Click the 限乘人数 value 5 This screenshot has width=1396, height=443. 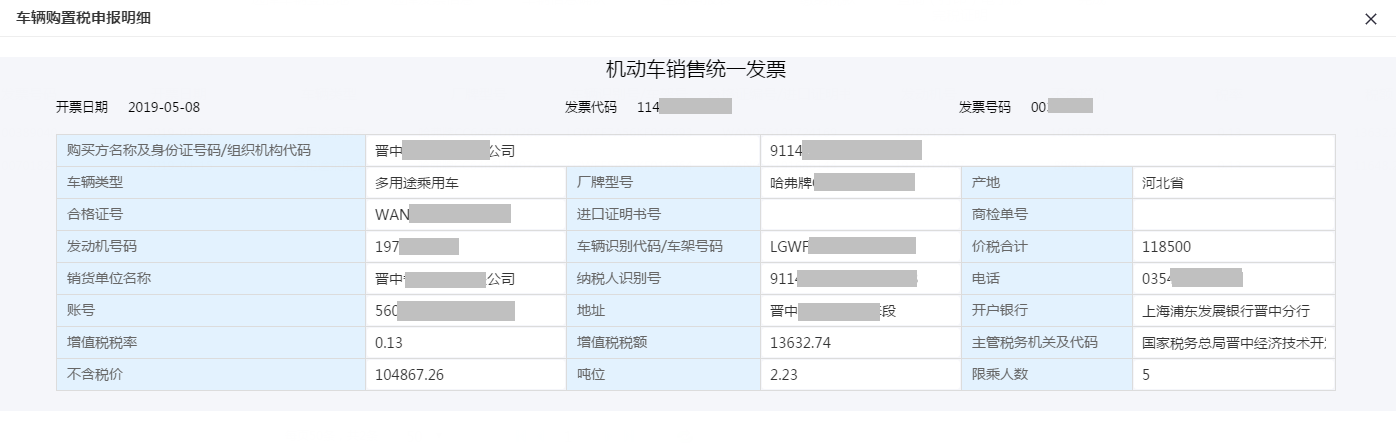tap(1147, 375)
